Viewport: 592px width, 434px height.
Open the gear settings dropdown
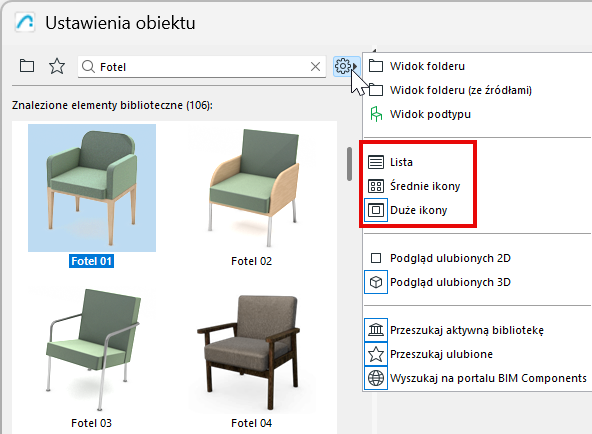pyautogui.click(x=346, y=67)
